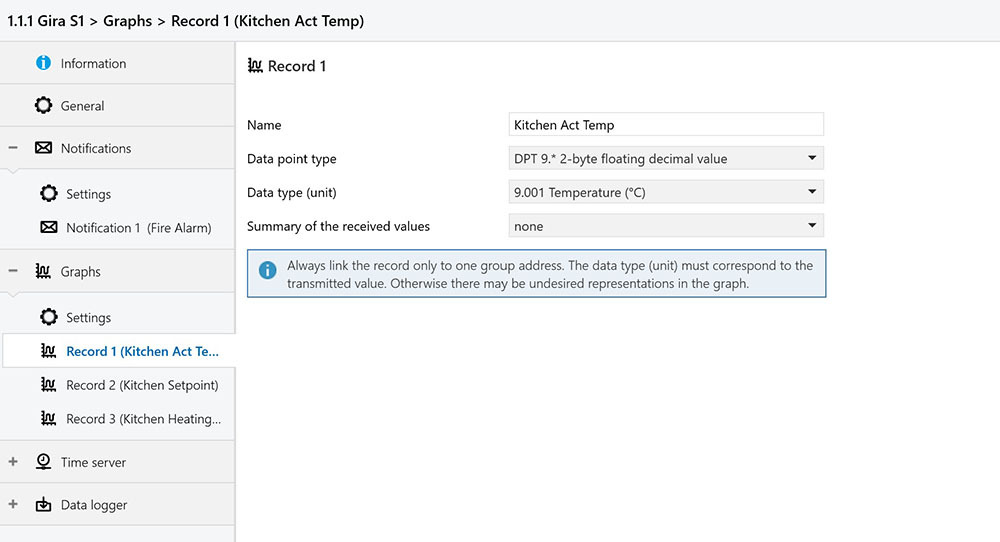Collapse the Graphs section
The height and width of the screenshot is (542, 1000).
pyautogui.click(x=13, y=271)
